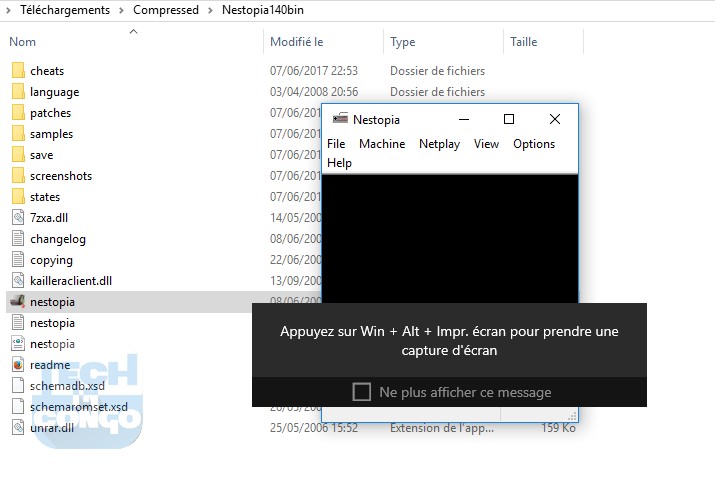
Task: Select the screenshots folder icon
Action: [x=18, y=176]
